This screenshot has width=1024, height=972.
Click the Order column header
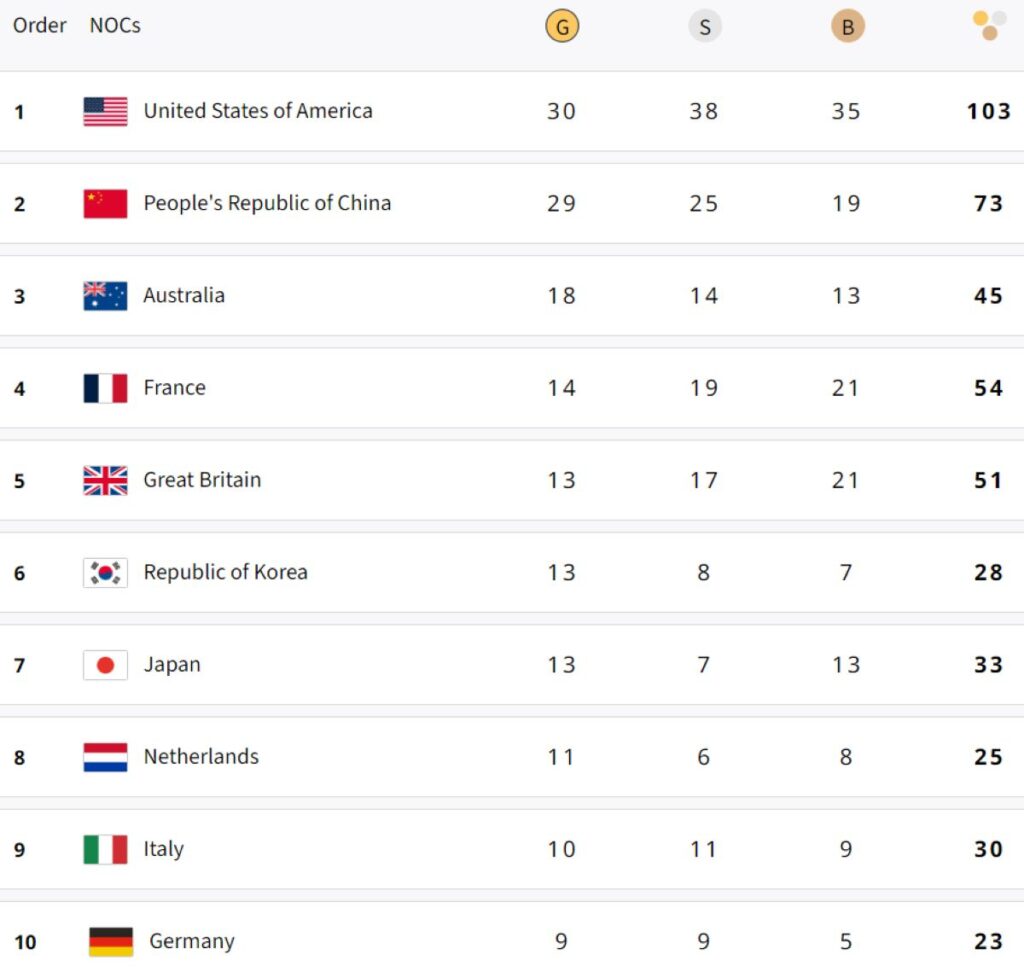39,26
